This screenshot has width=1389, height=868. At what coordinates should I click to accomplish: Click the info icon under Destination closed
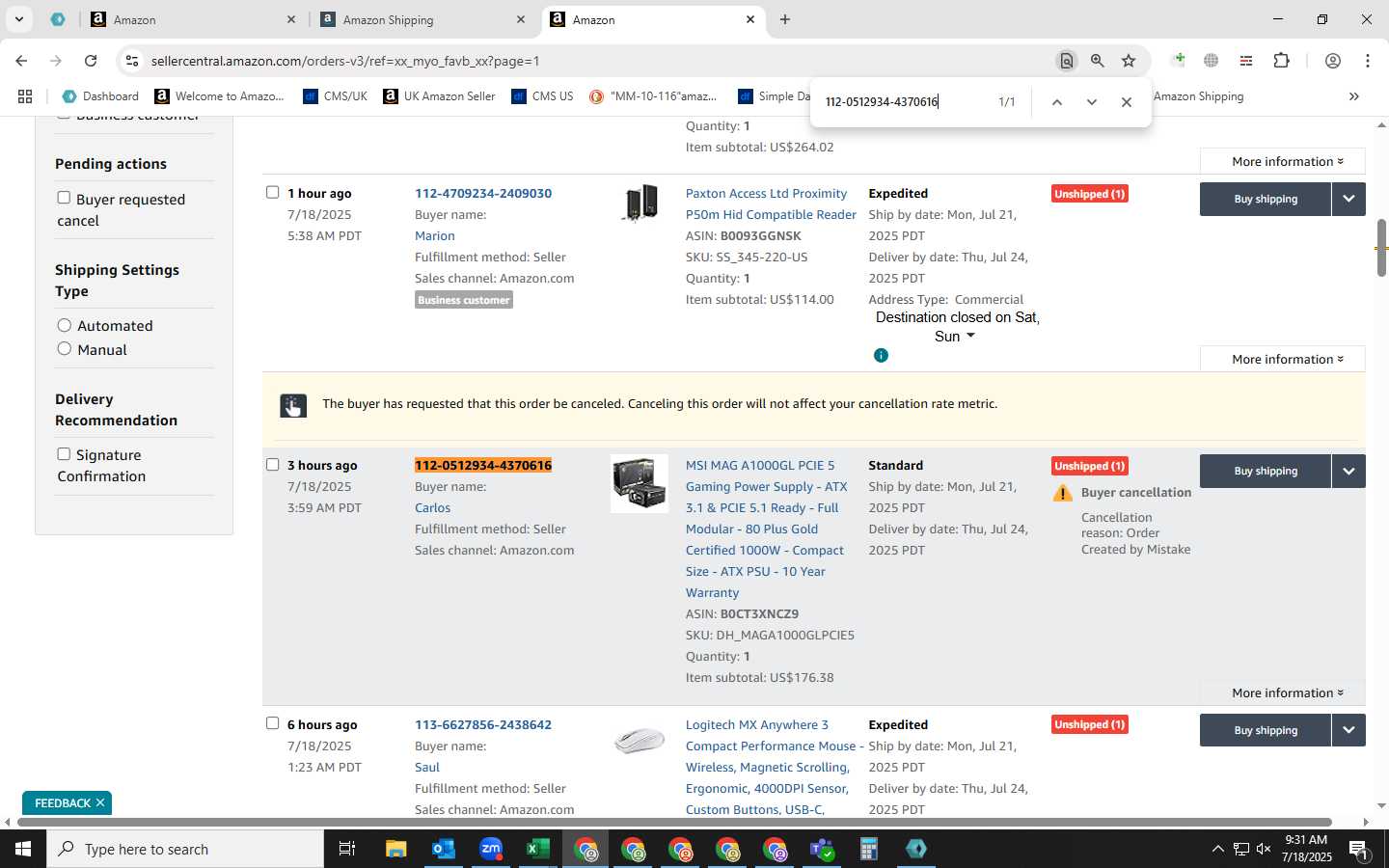(881, 356)
